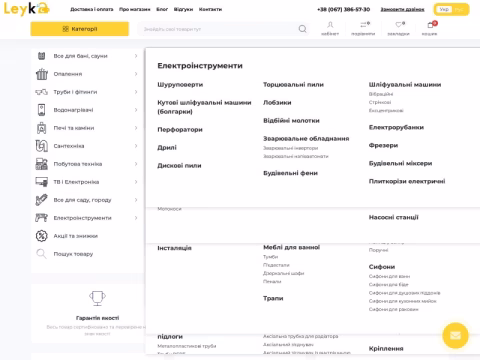The image size is (480, 360).
Task: Select Акції та знижки sidebar item
Action: click(x=76, y=236)
